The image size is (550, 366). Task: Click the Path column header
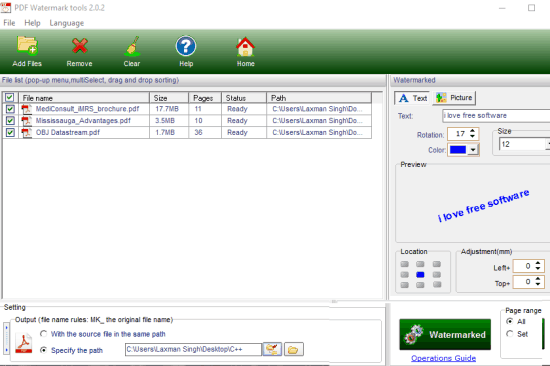click(x=319, y=98)
